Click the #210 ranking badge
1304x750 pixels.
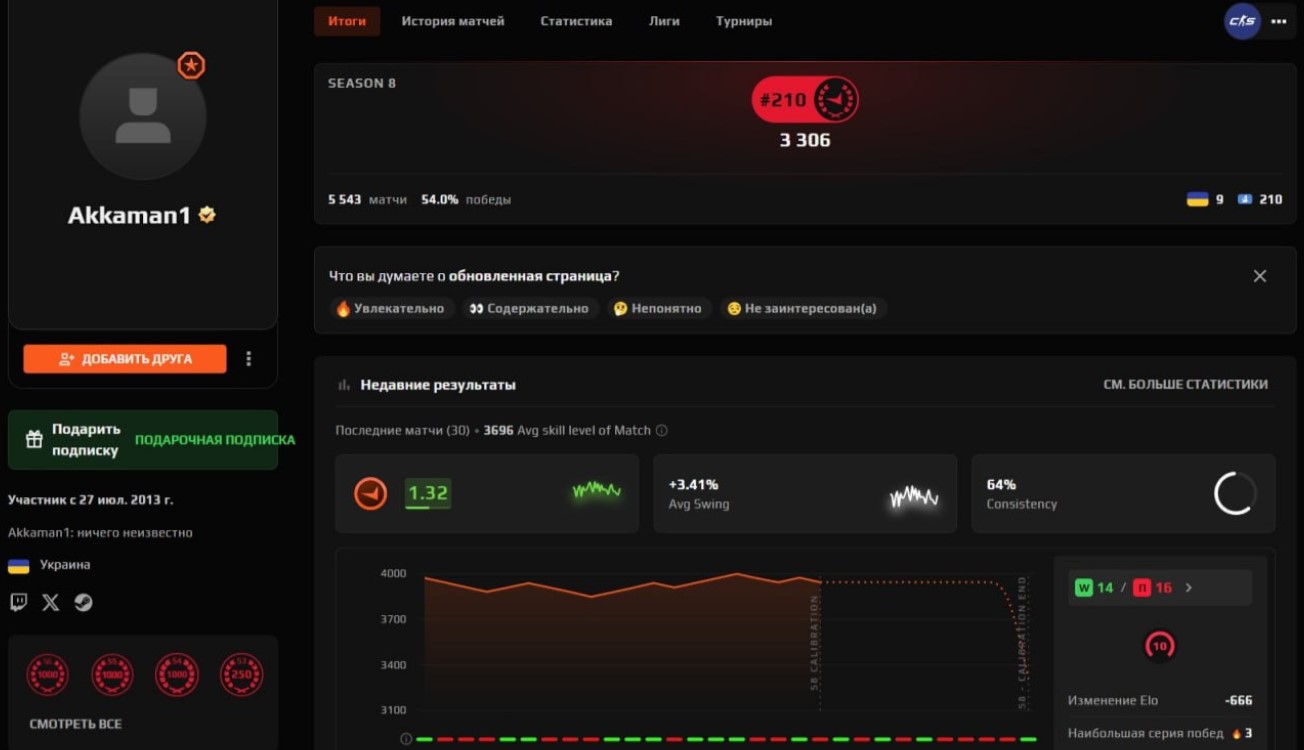804,100
